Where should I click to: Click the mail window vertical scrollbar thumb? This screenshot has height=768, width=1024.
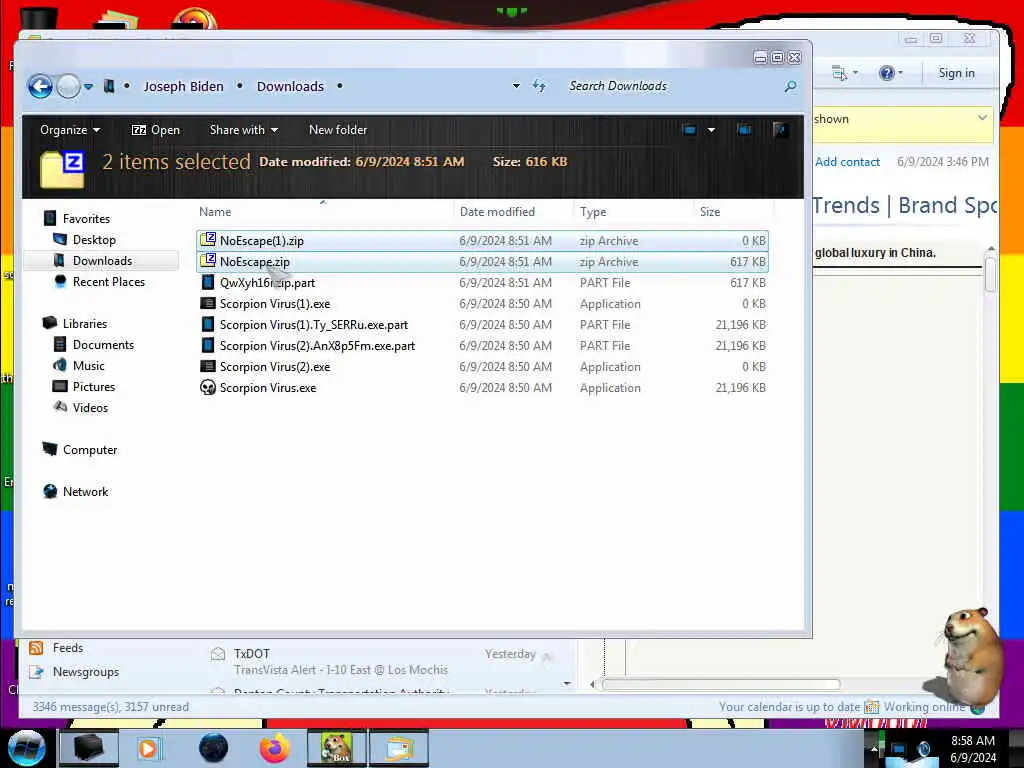[x=990, y=274]
